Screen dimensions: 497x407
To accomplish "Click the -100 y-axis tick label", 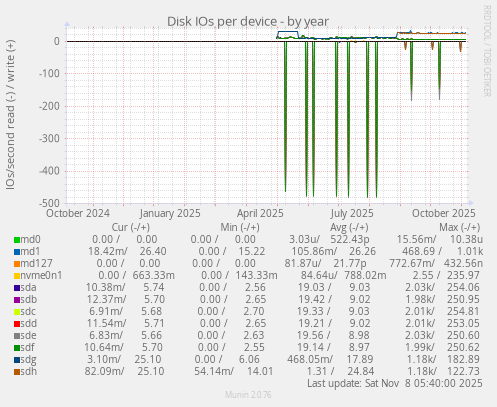I will click(49, 74).
